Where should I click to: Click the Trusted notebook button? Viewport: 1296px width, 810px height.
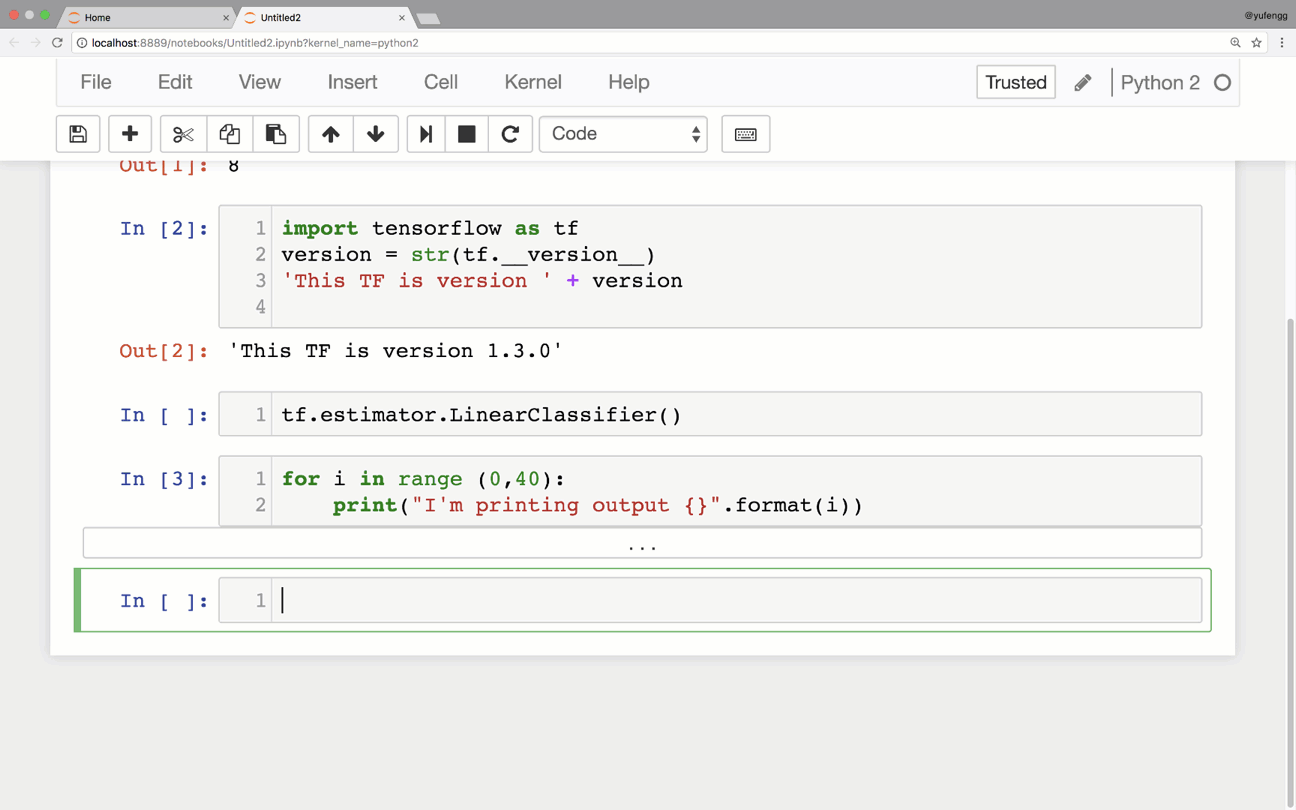1016,83
